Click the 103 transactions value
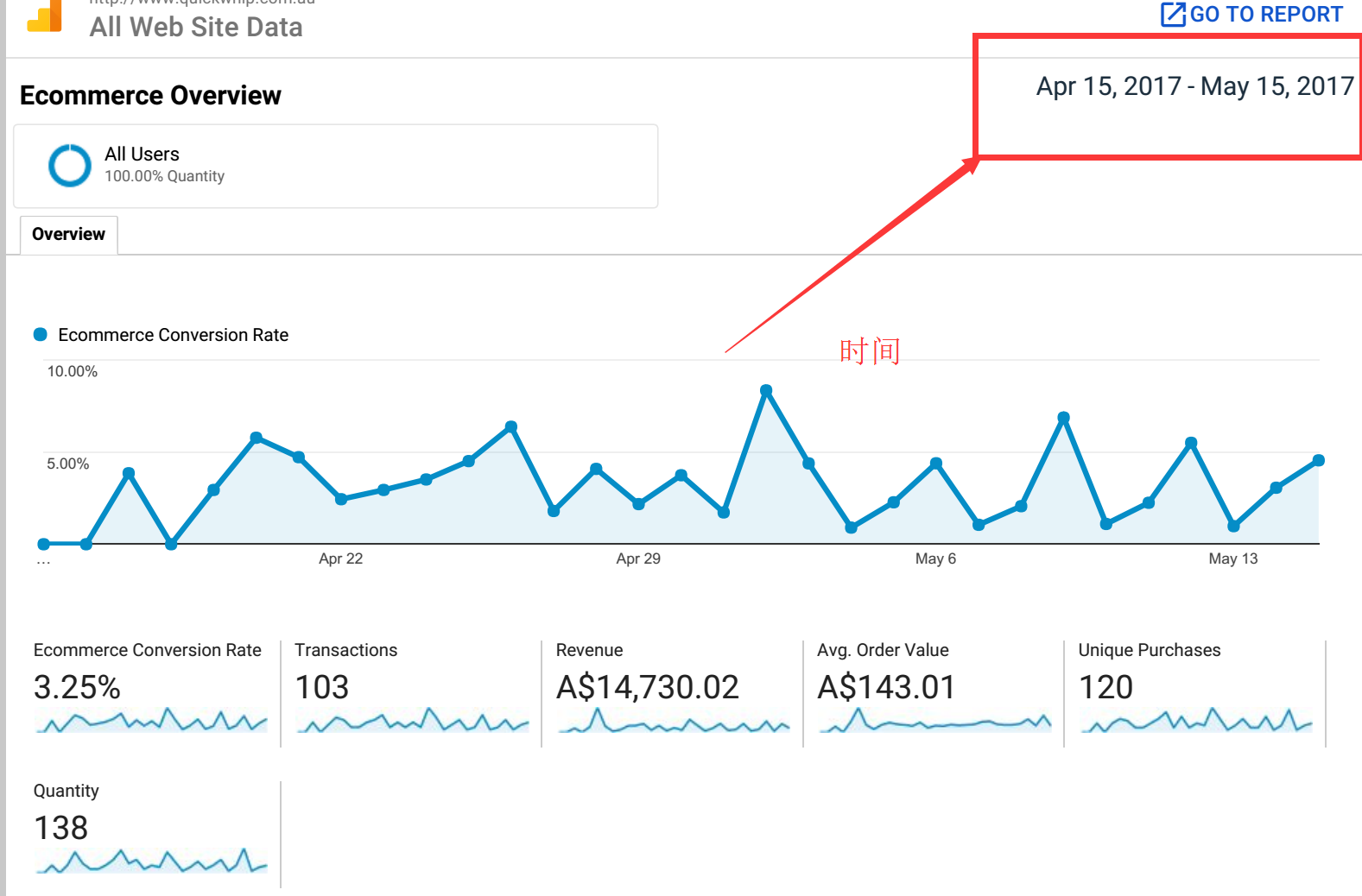 pos(322,687)
